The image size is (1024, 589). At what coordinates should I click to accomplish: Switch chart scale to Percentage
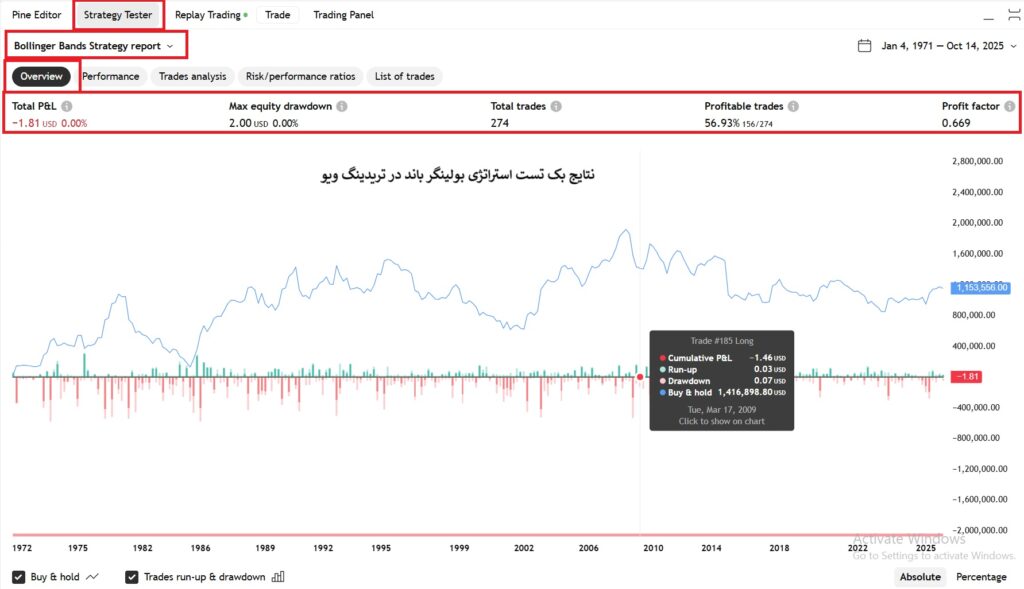click(981, 577)
